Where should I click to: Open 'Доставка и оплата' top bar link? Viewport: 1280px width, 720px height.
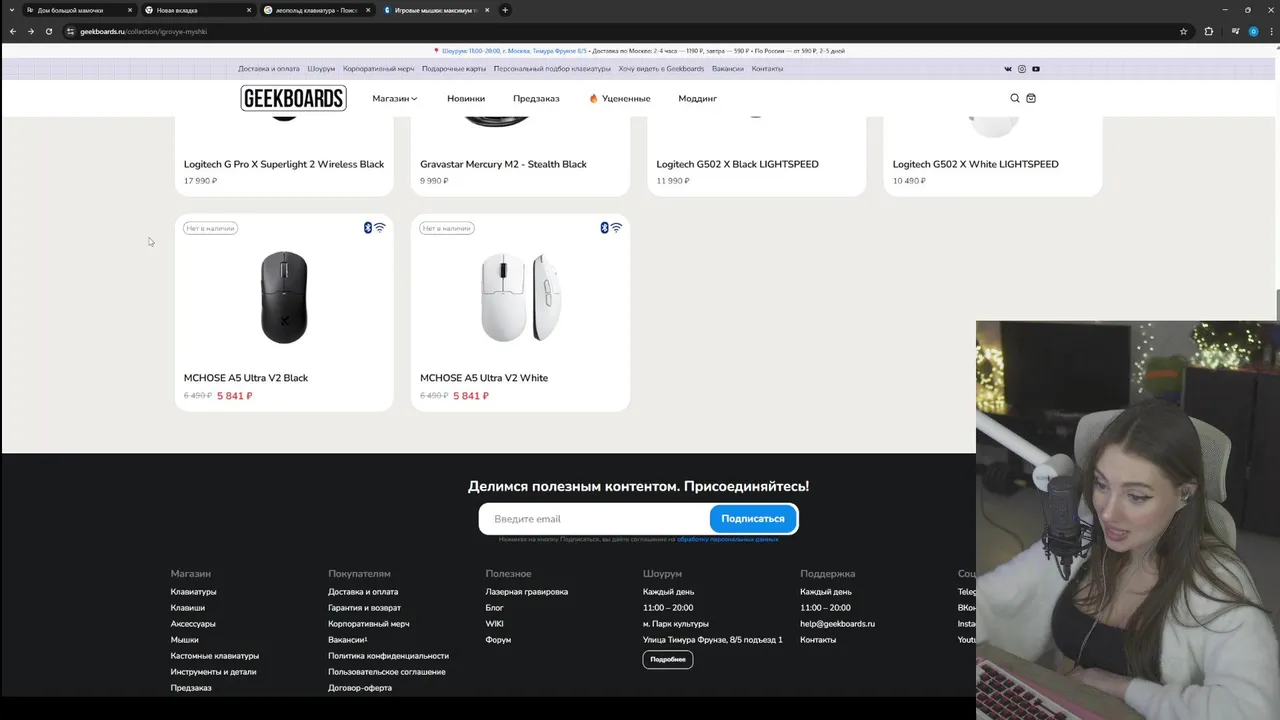[269, 69]
